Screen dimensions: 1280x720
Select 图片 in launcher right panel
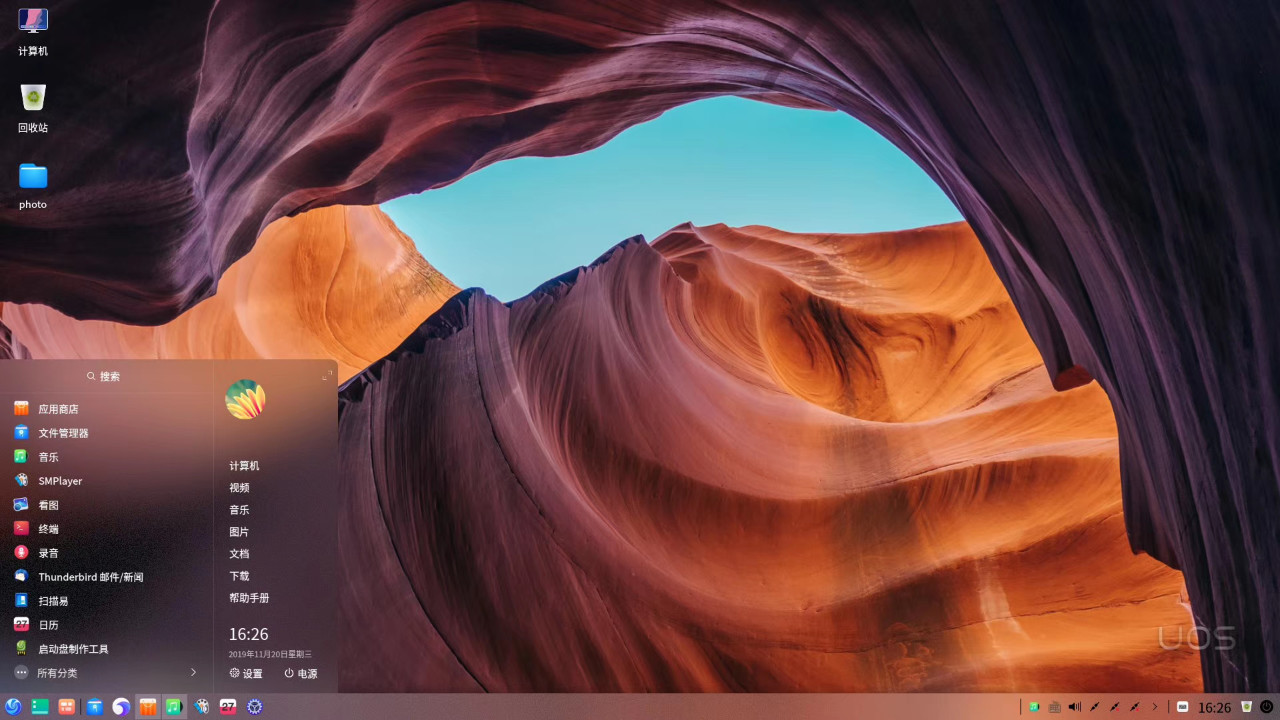239,532
